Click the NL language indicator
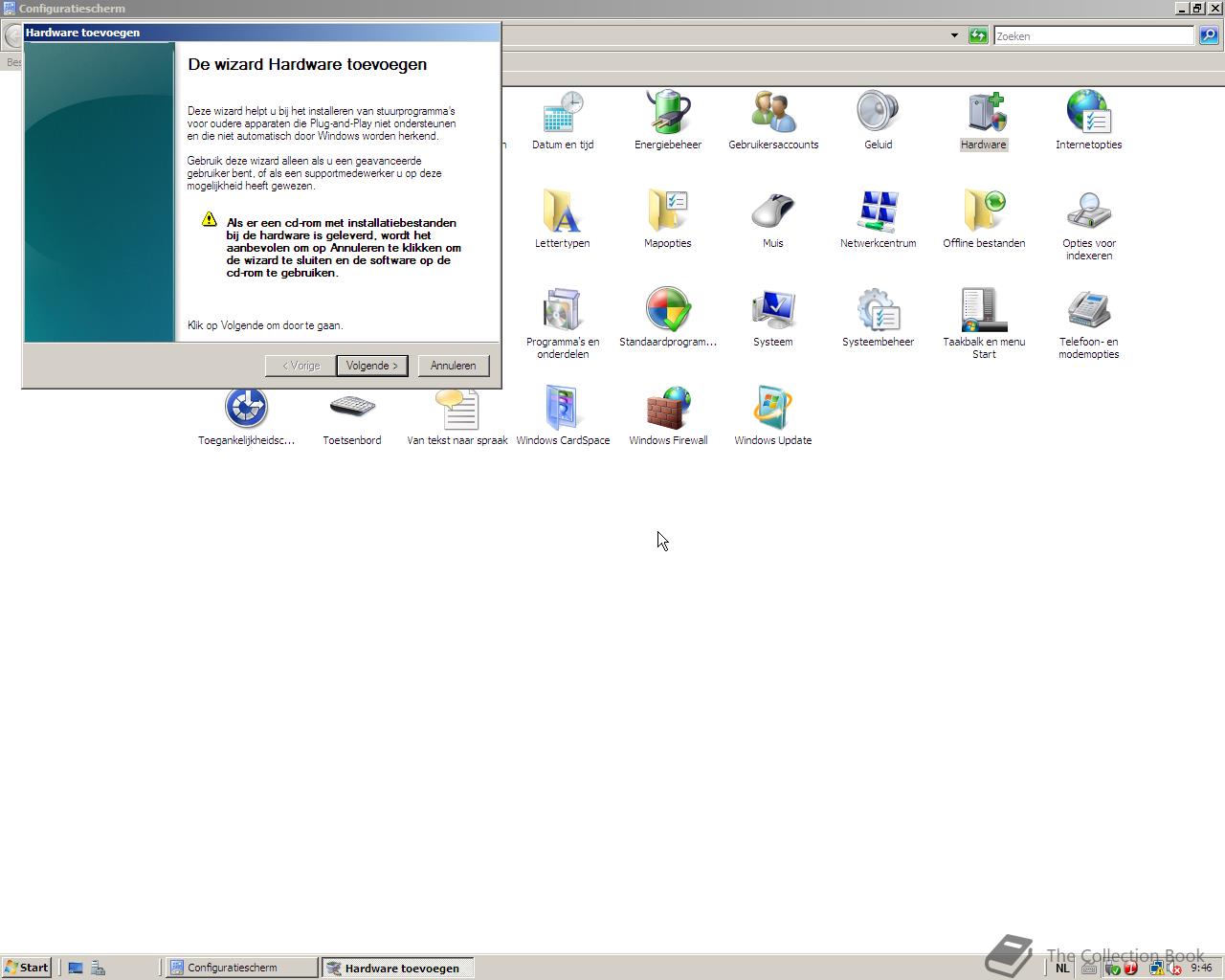Image resolution: width=1225 pixels, height=980 pixels. coord(1062,968)
